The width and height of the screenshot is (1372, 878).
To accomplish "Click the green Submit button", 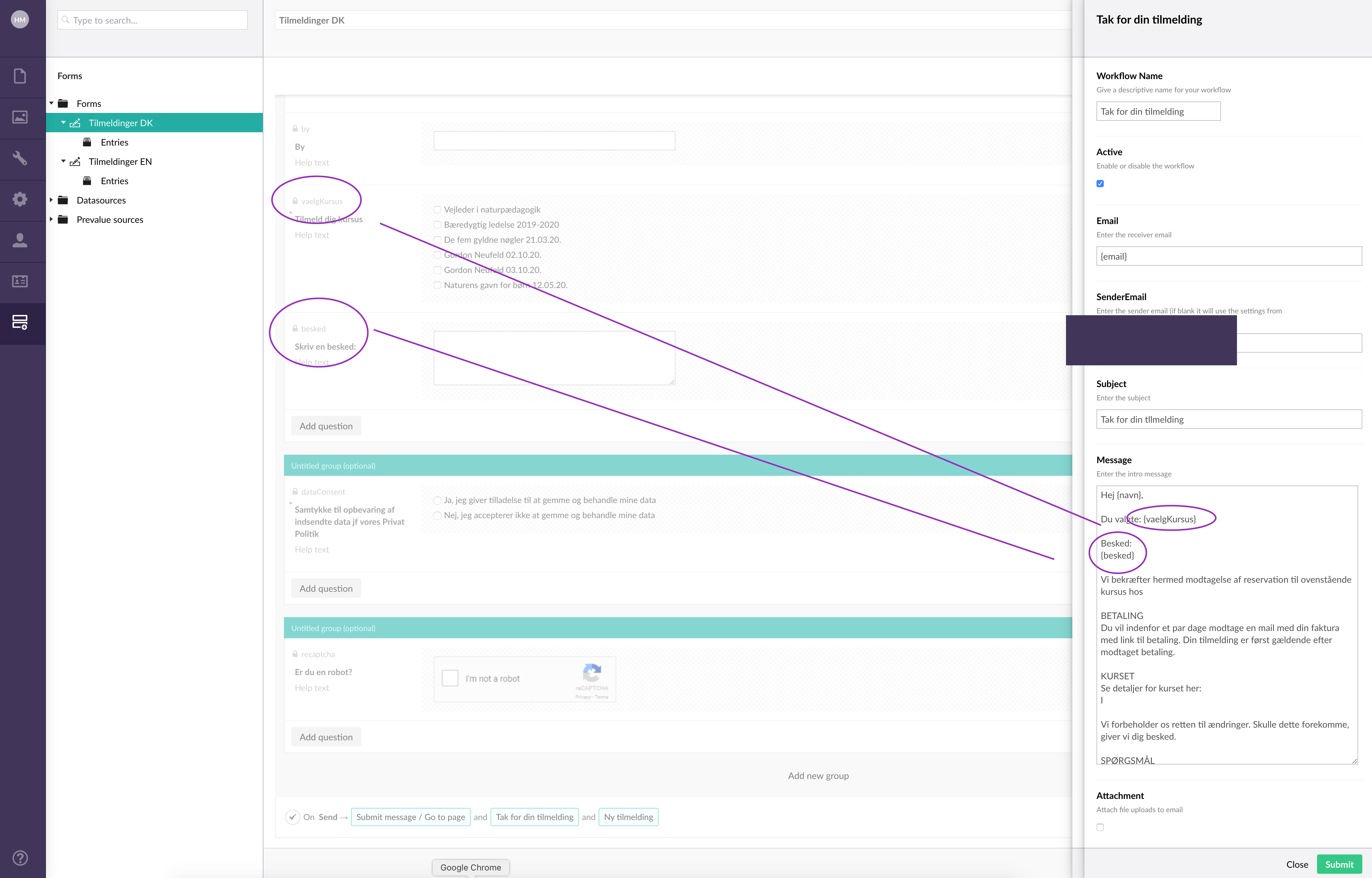I will [x=1339, y=864].
